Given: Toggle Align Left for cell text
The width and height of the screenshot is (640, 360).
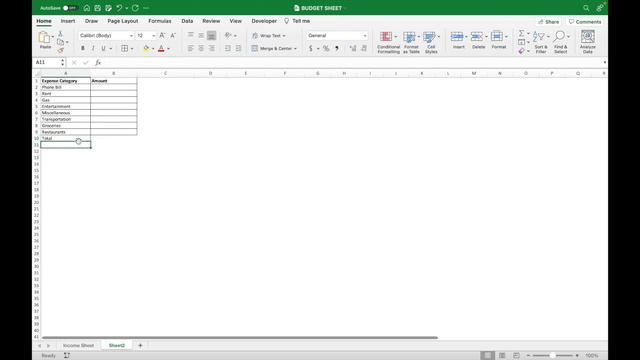Looking at the screenshot, I should tap(191, 49).
